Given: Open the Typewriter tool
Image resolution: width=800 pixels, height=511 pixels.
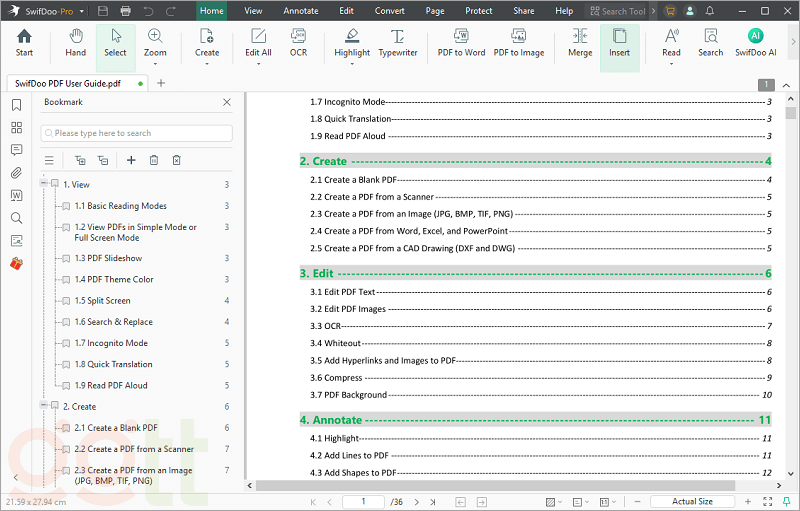Looking at the screenshot, I should coord(398,42).
